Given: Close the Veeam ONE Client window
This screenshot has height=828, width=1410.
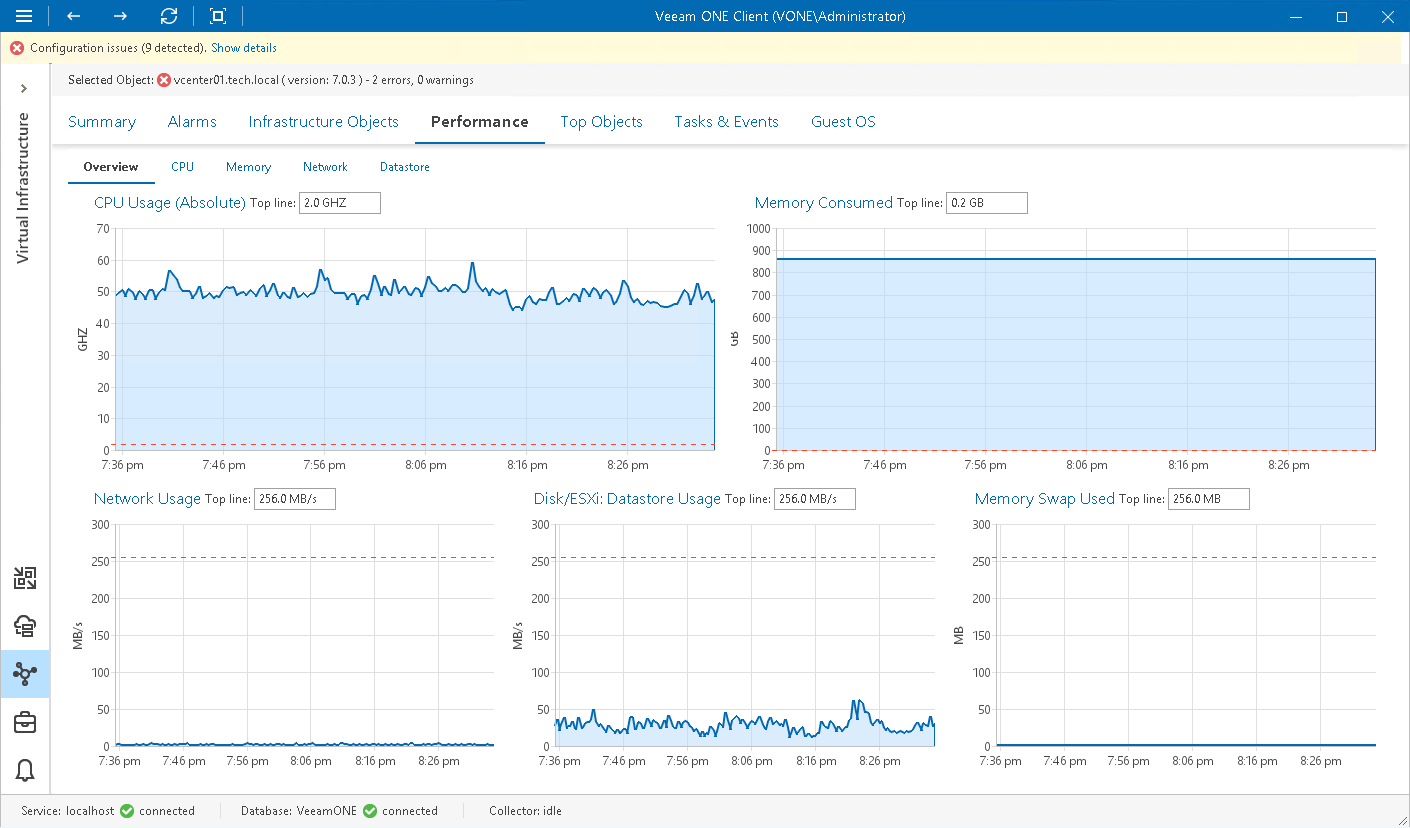Looking at the screenshot, I should (1387, 16).
